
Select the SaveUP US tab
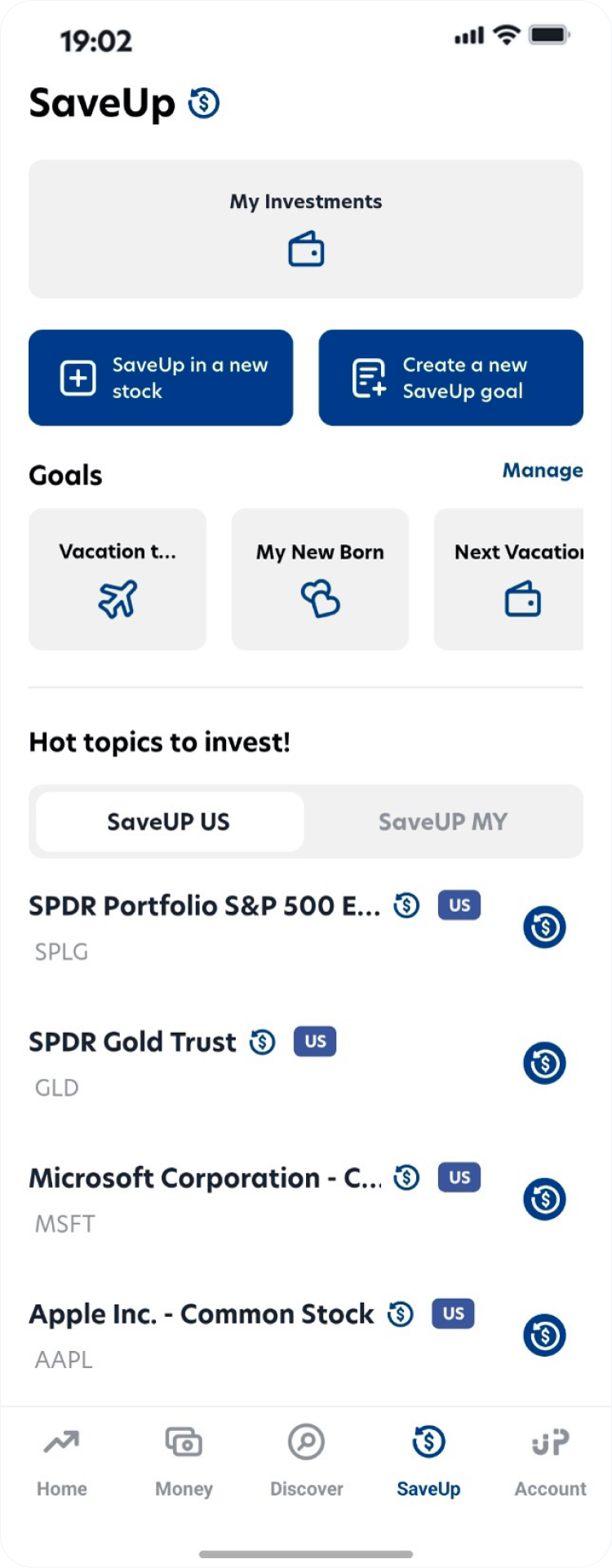coord(169,822)
